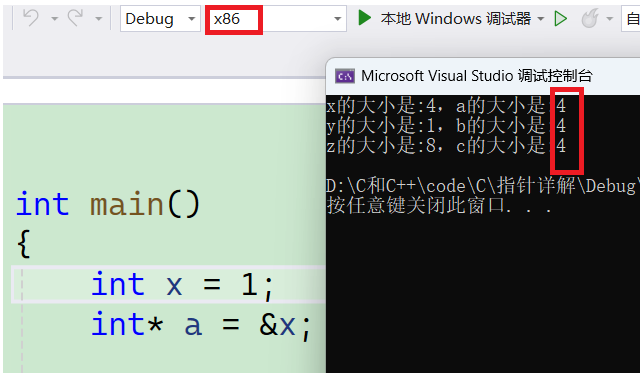Click the console line 'z的大小是:8'

[381, 146]
